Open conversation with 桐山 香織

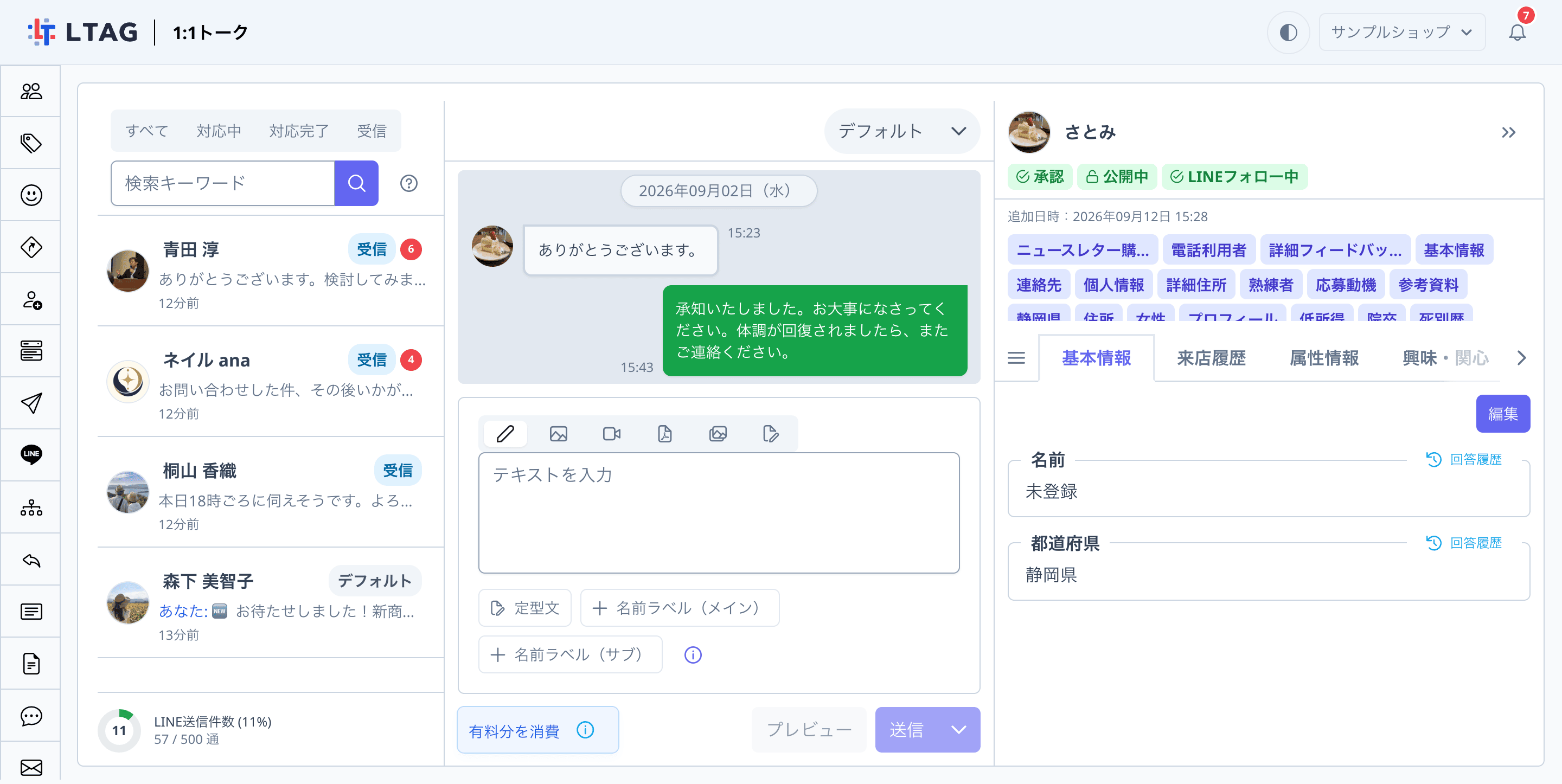click(270, 492)
